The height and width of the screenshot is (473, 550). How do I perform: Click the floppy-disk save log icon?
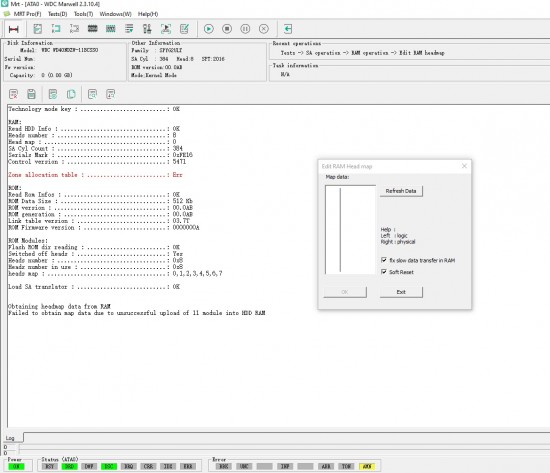tap(32, 94)
